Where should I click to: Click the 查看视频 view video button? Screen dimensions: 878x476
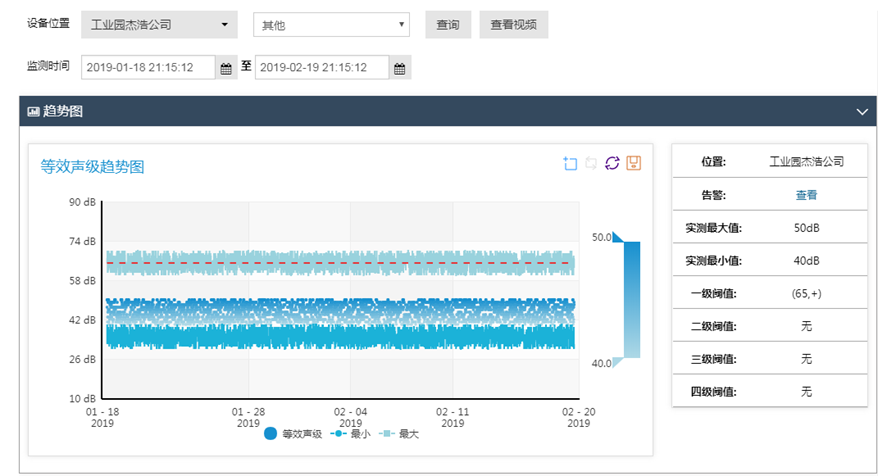click(513, 25)
